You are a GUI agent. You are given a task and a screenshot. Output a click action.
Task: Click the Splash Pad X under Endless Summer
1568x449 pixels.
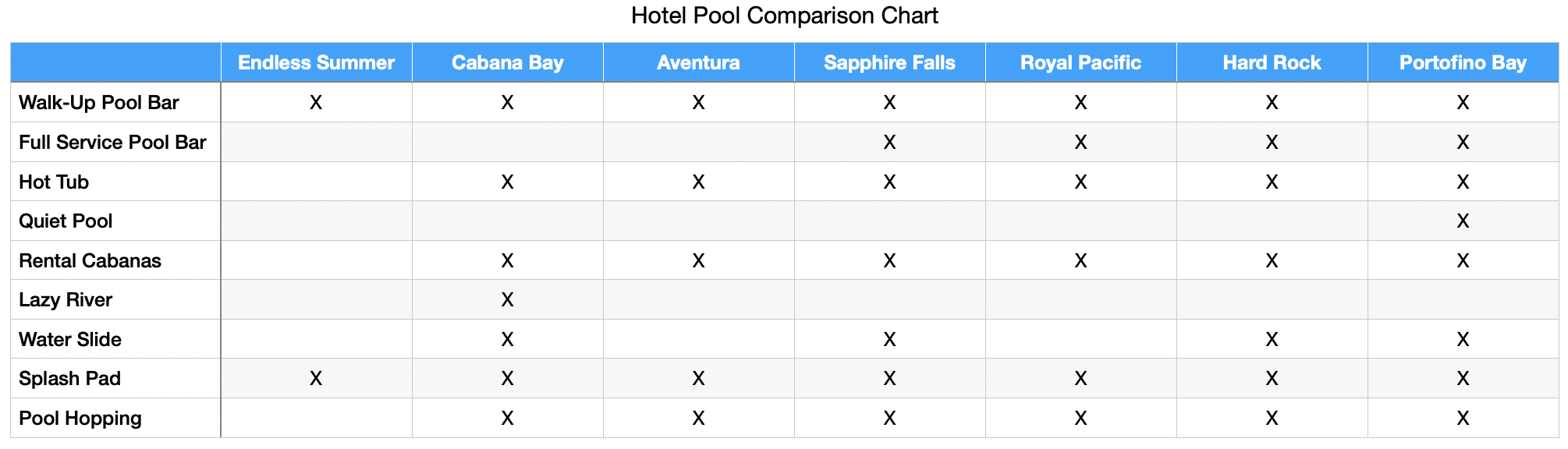[316, 378]
